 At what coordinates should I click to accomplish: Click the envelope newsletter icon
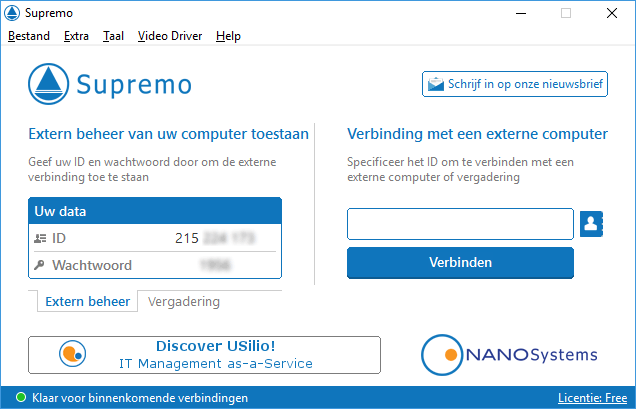[x=435, y=84]
